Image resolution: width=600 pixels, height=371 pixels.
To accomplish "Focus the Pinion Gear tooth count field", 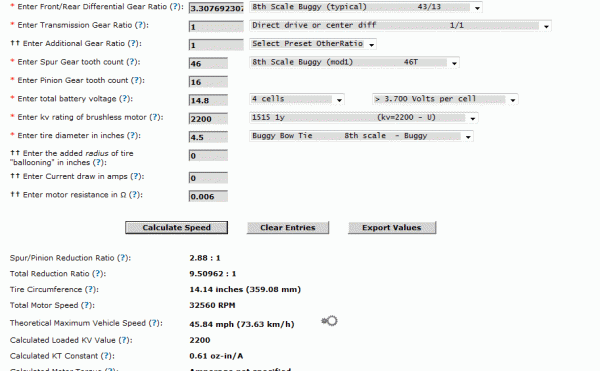I will [208, 82].
